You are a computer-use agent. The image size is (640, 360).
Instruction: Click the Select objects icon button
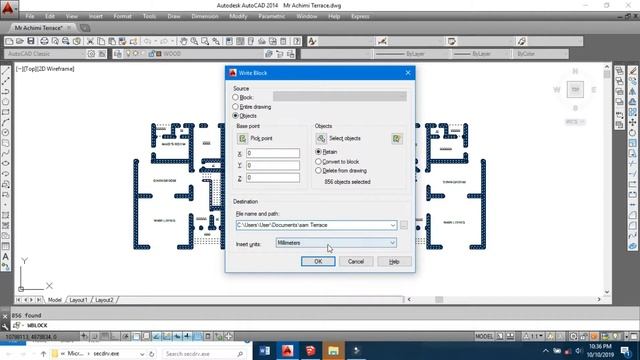pos(321,138)
